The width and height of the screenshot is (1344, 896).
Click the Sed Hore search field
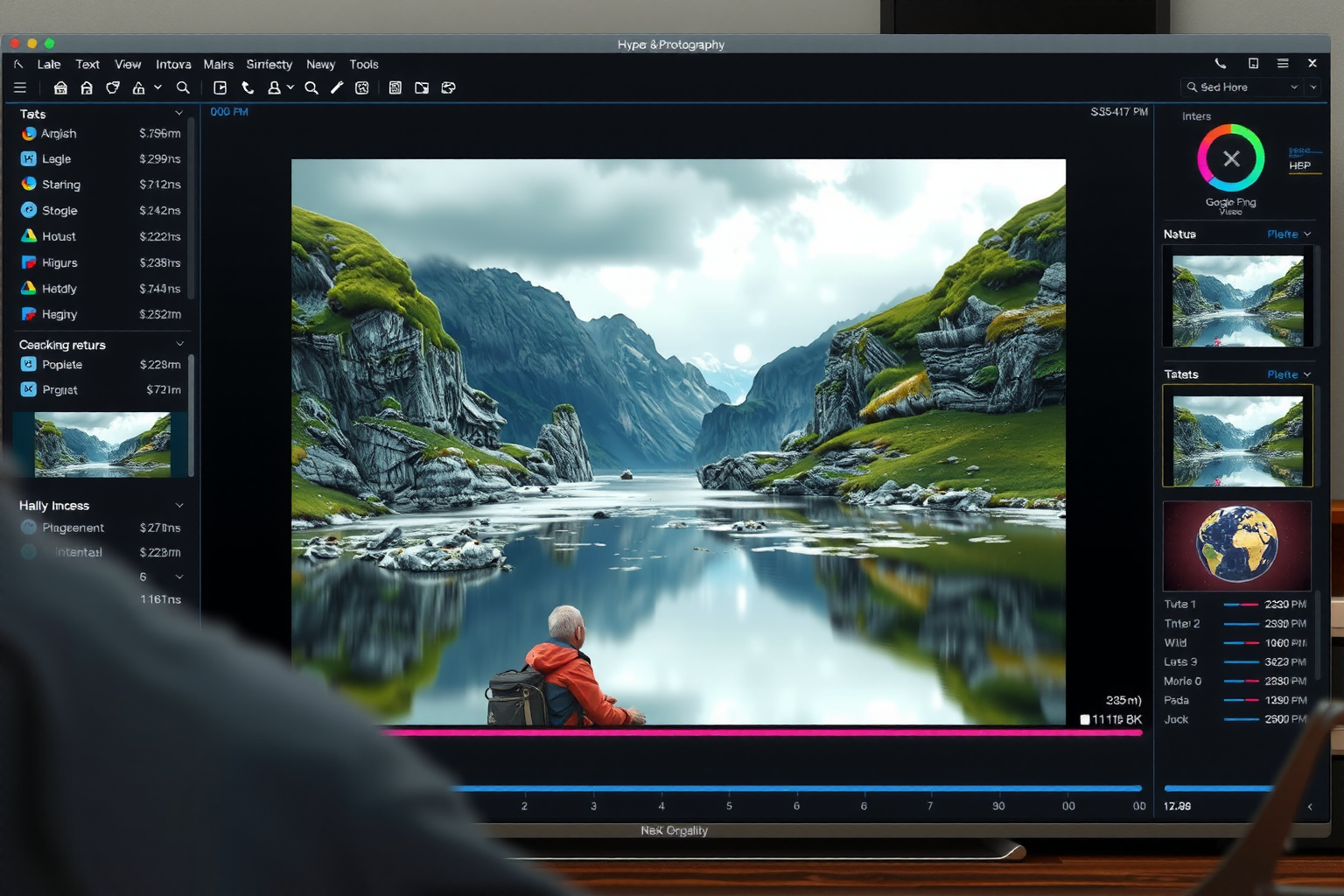point(1238,87)
